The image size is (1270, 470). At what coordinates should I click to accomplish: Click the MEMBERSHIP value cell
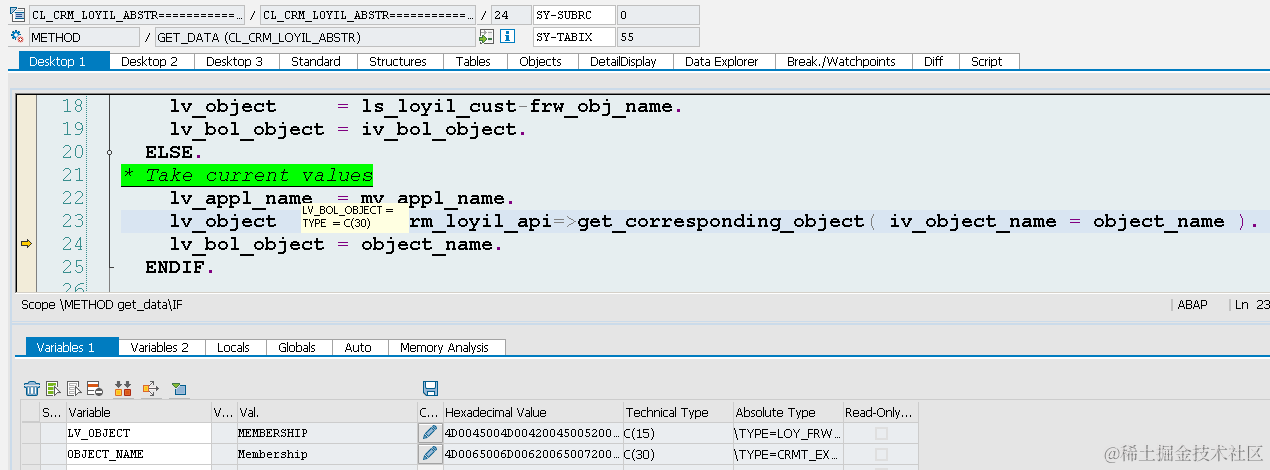point(326,433)
